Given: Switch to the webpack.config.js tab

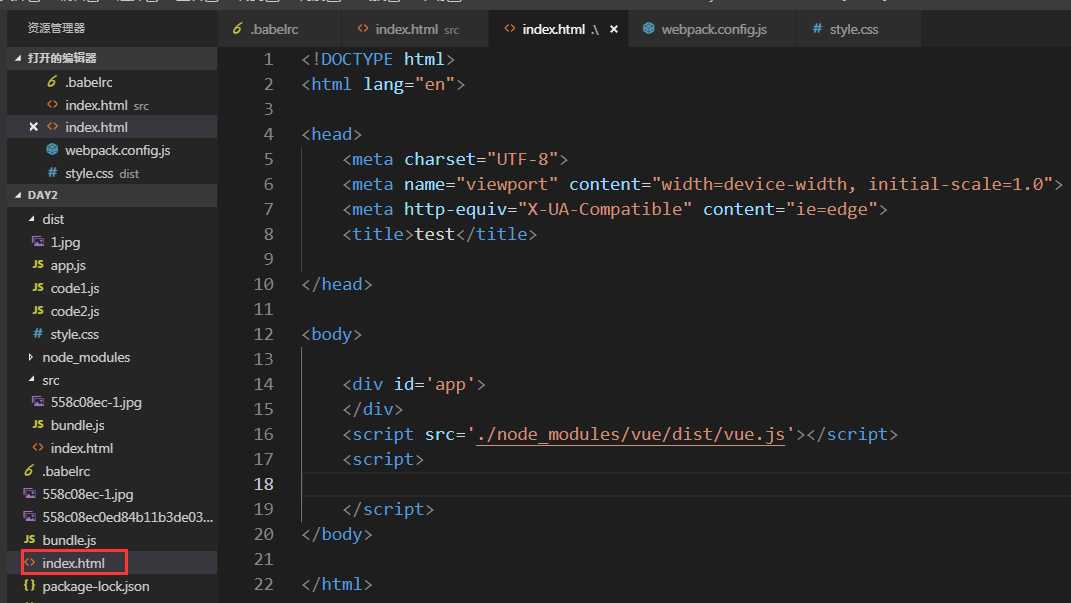Looking at the screenshot, I should pos(714,29).
